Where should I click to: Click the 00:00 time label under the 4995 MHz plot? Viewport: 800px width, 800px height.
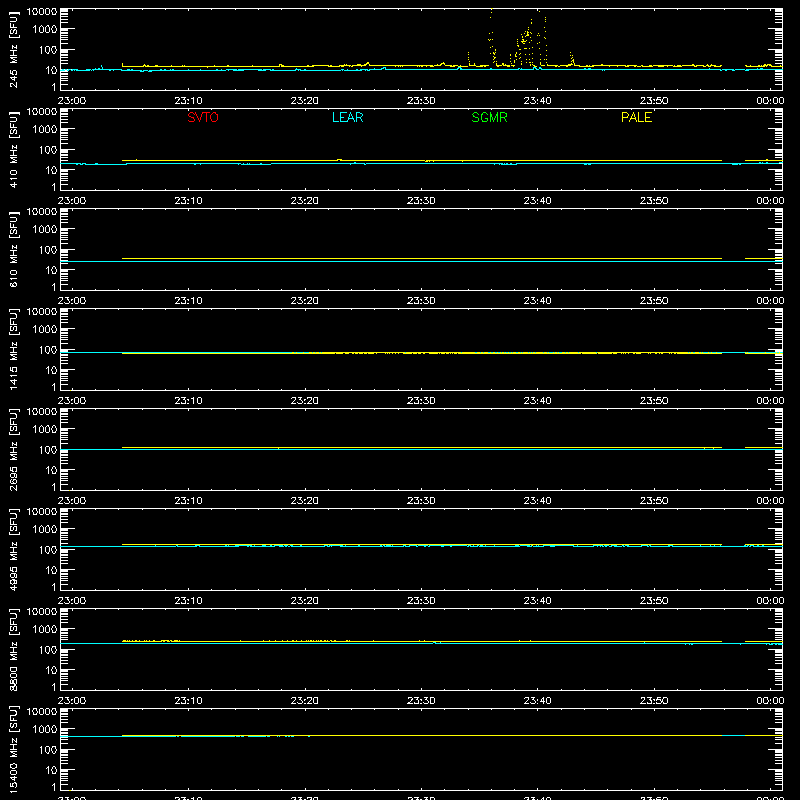[x=770, y=601]
